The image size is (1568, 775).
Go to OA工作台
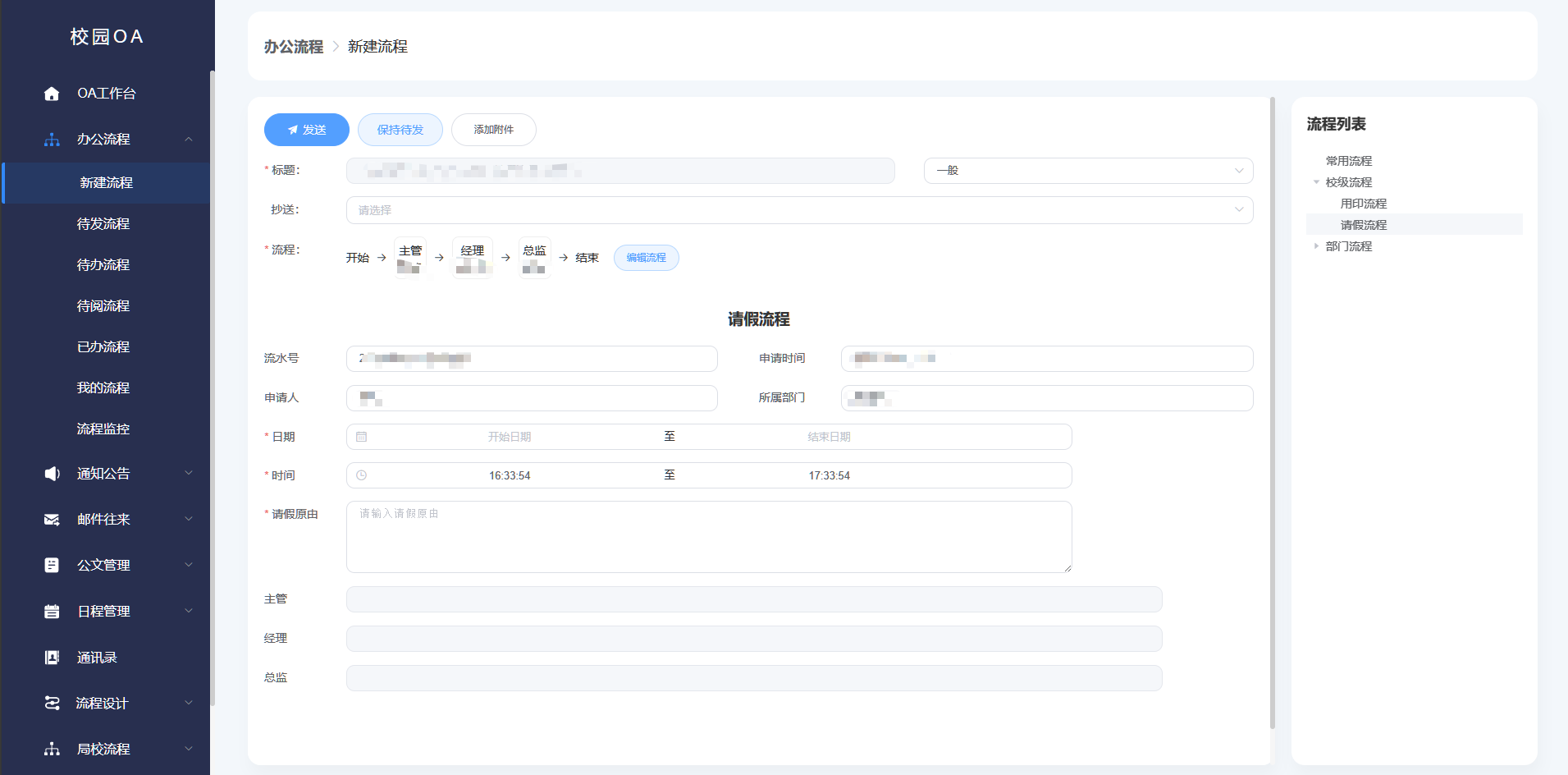pos(106,94)
